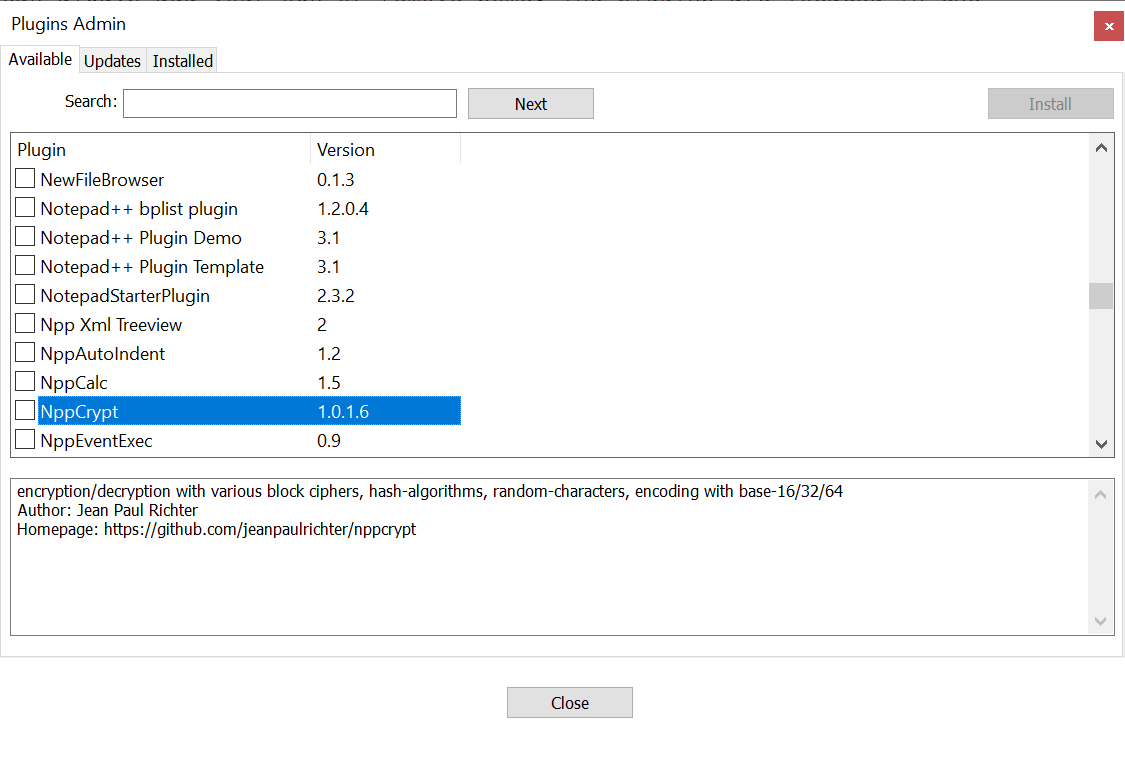Select the NppAutoIndent plugin row
Image resolution: width=1125 pixels, height=758 pixels.
click(102, 354)
